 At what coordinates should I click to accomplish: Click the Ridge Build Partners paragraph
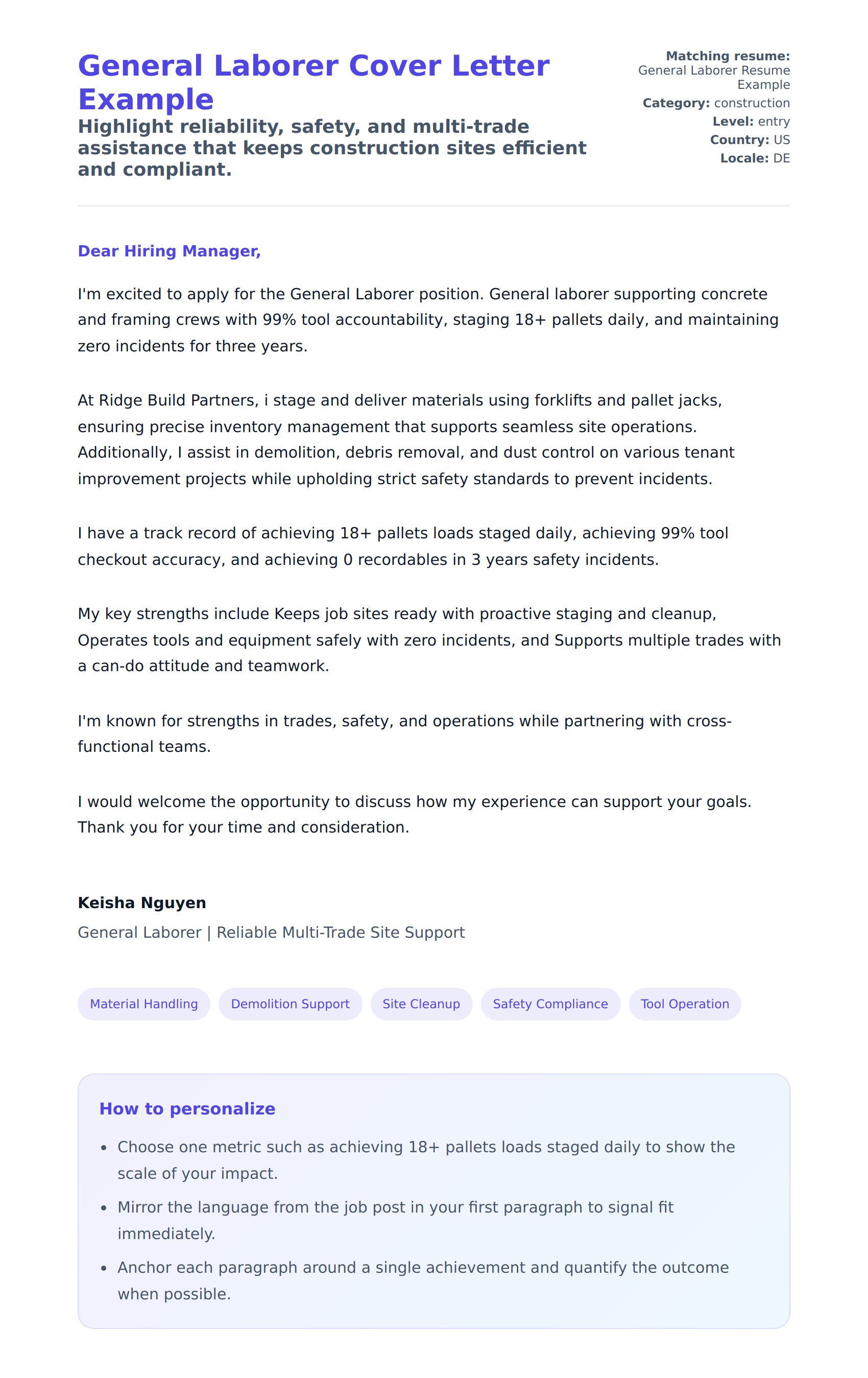400,439
